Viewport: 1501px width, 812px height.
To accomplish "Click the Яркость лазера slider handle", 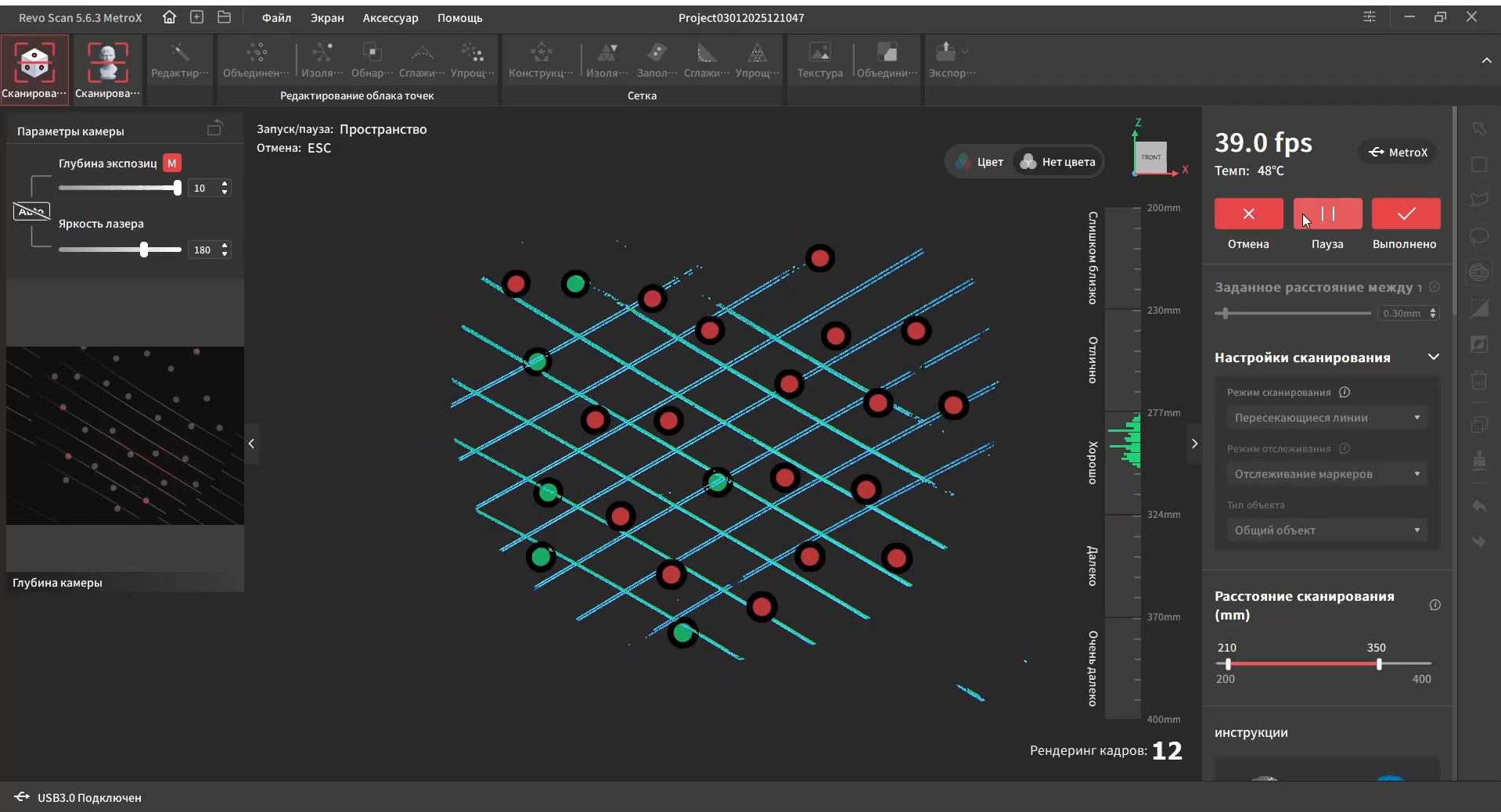I will (x=144, y=250).
